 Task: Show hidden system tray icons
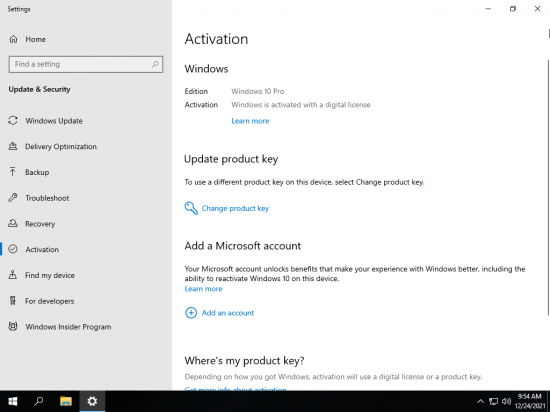481,401
